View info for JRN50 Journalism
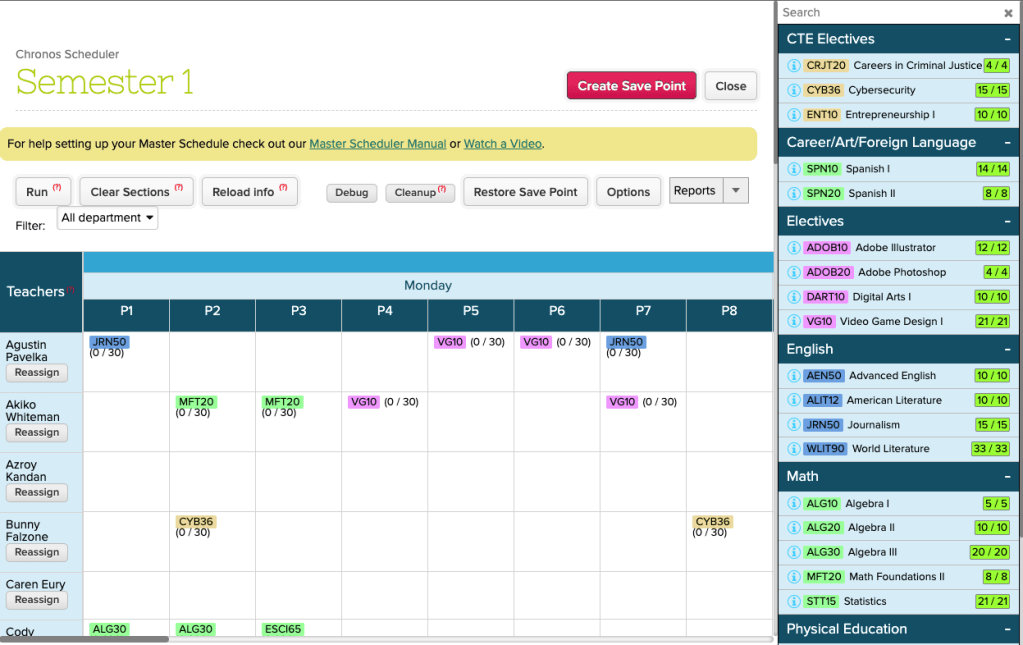 [794, 424]
